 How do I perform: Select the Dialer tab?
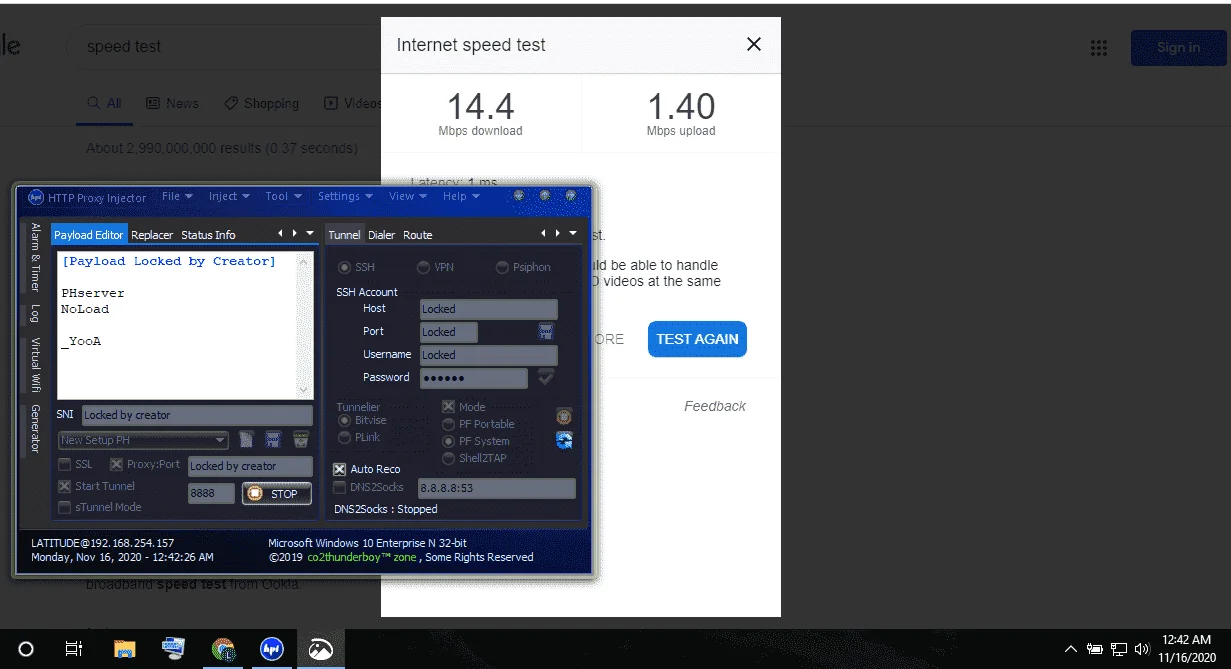click(x=382, y=235)
